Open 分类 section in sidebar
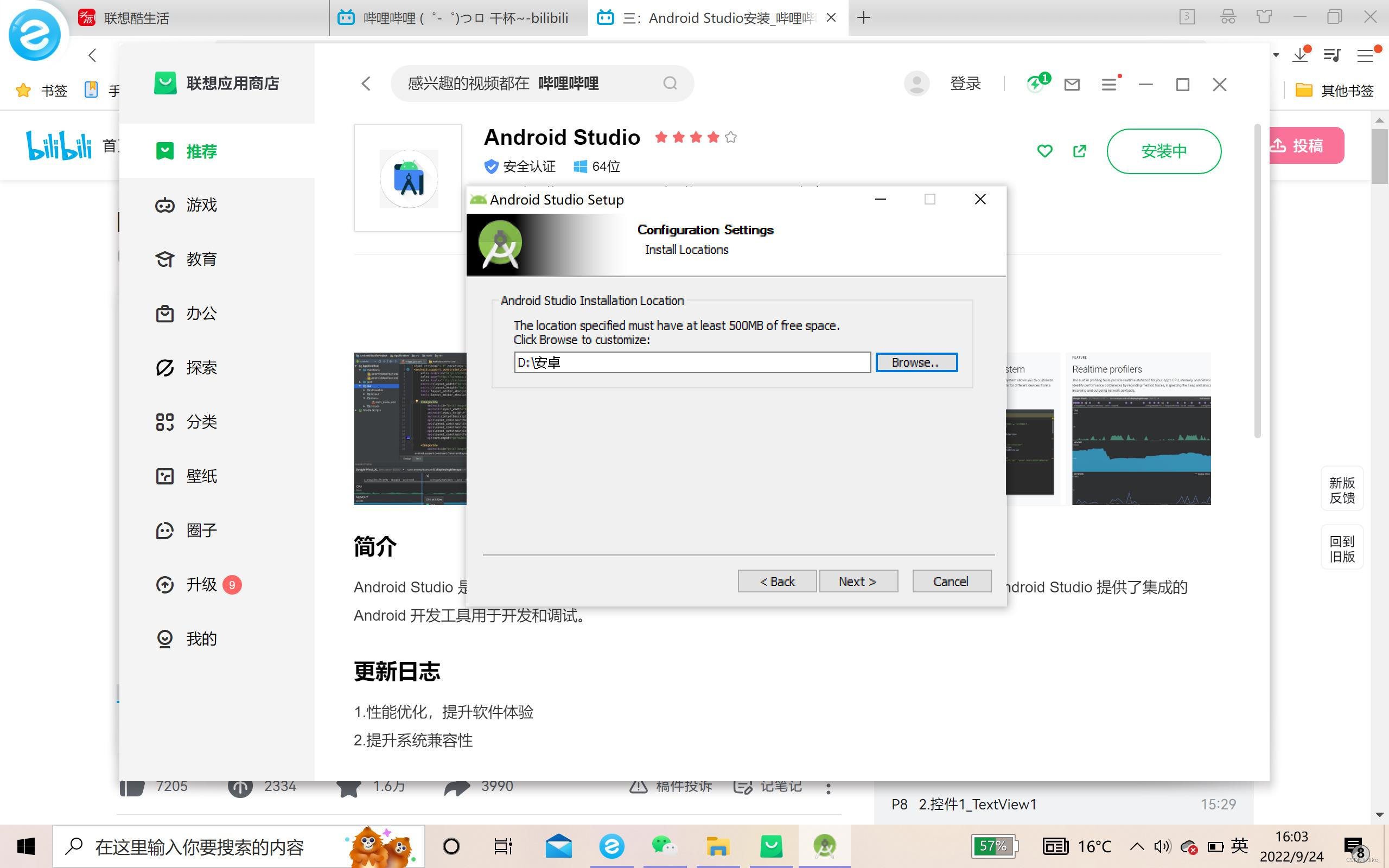 [x=217, y=422]
